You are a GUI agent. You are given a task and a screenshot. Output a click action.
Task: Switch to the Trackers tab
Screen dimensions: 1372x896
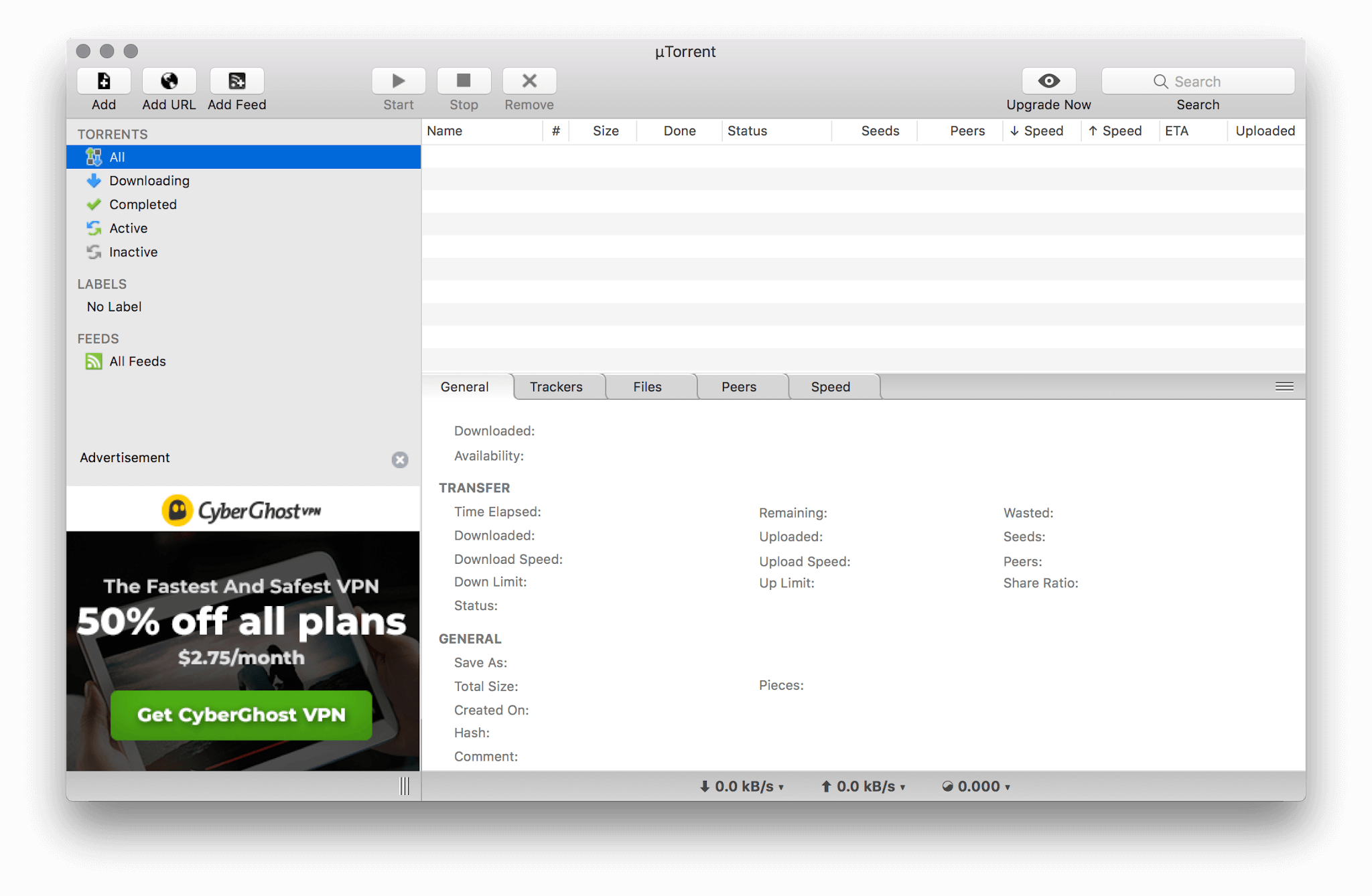pos(556,387)
